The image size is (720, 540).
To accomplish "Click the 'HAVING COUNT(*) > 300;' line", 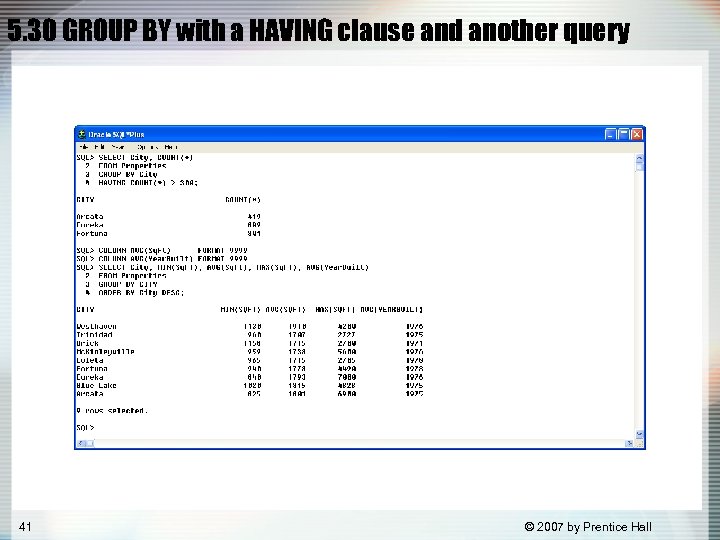I will pyautogui.click(x=148, y=183).
